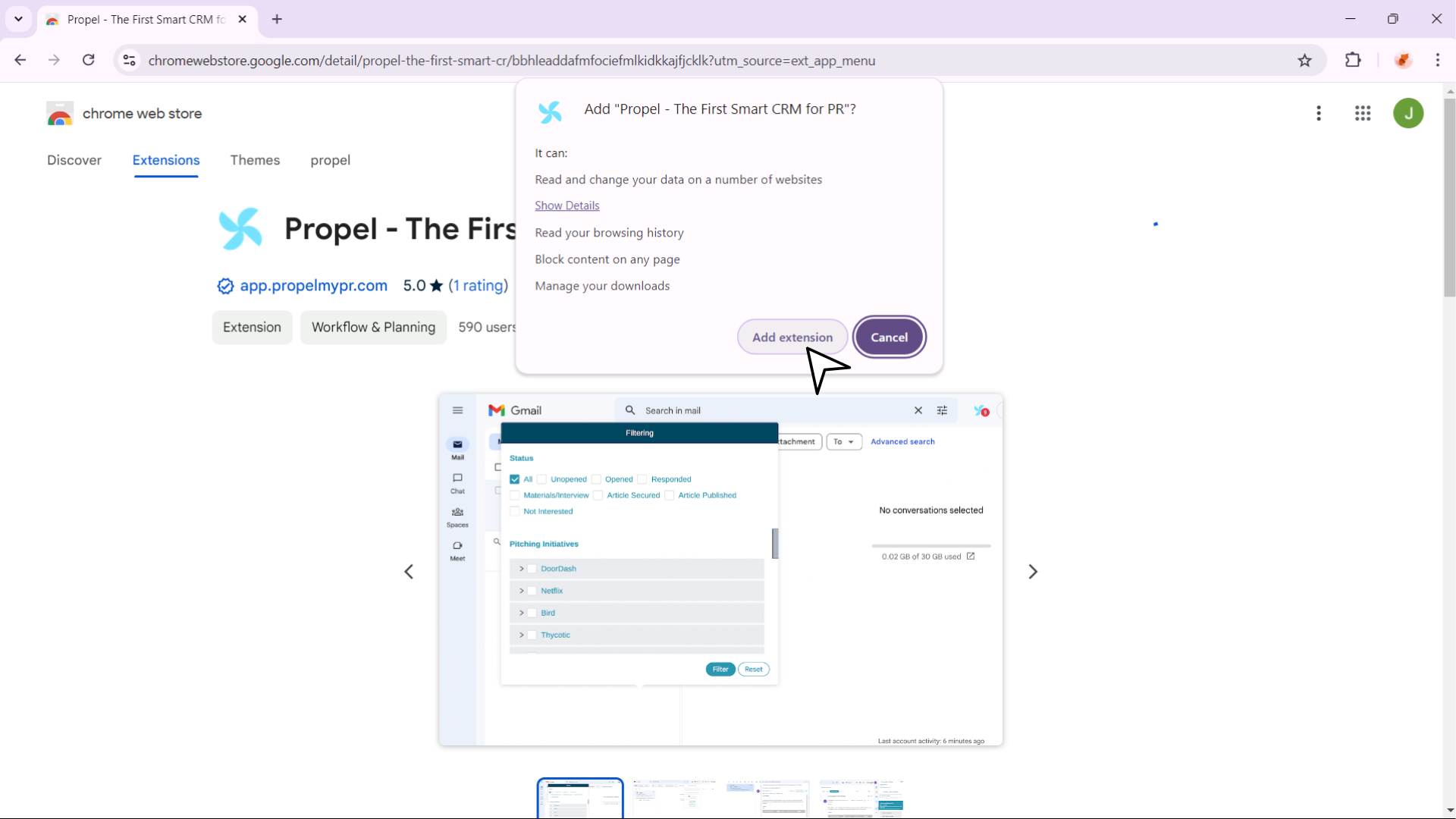Open the app.propelmypr.com publisher link
The image size is (1456, 819).
[x=313, y=286]
